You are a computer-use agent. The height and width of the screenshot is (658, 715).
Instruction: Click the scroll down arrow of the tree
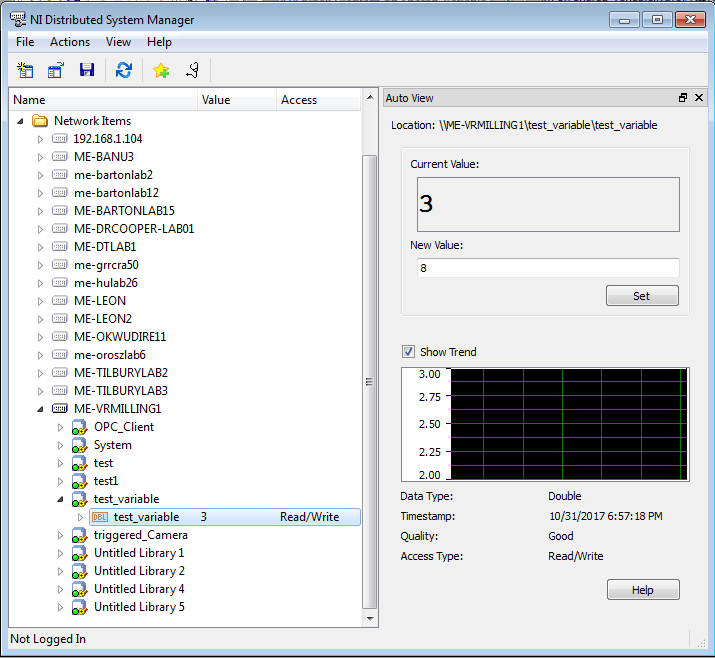370,619
